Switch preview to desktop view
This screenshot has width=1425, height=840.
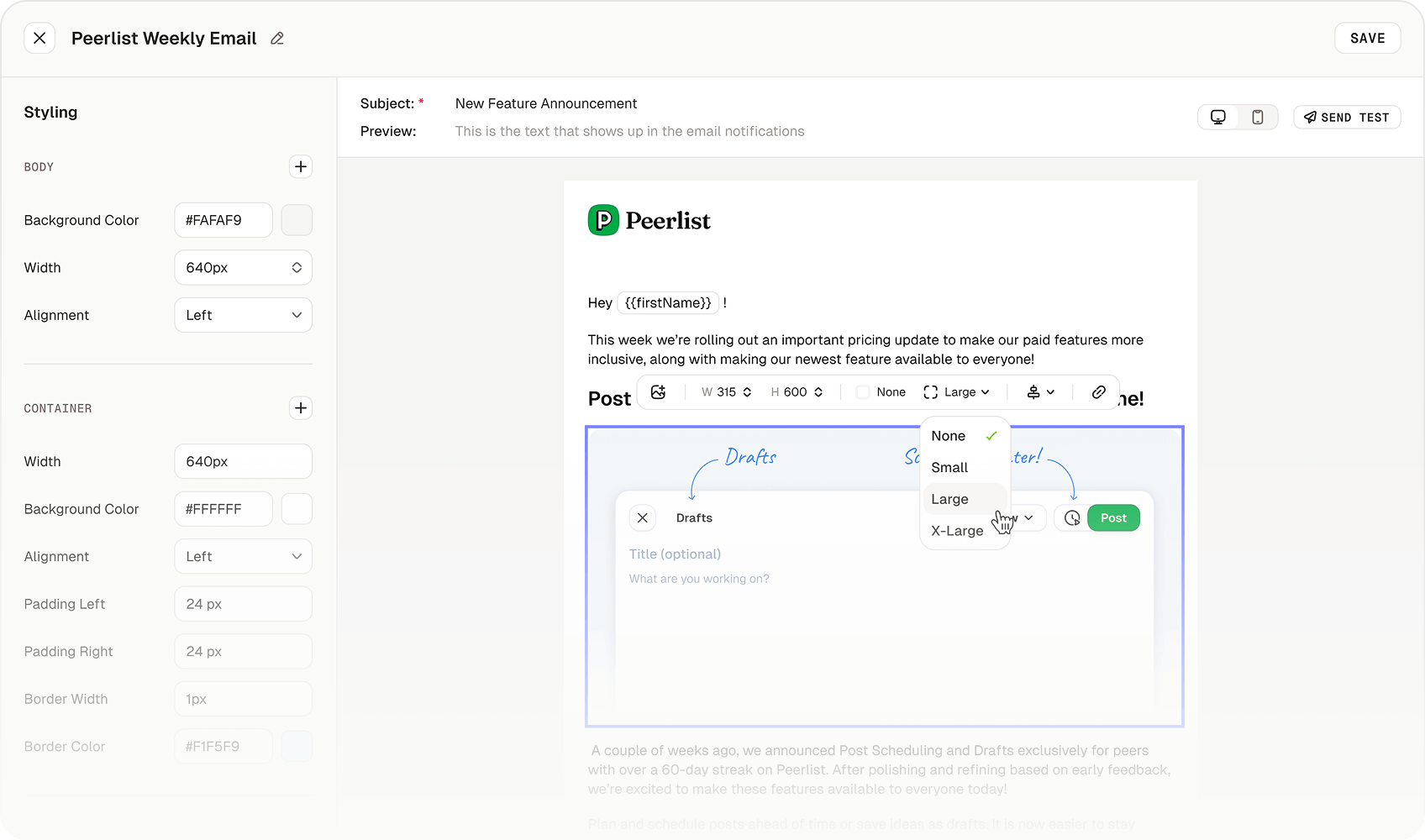pyautogui.click(x=1217, y=117)
